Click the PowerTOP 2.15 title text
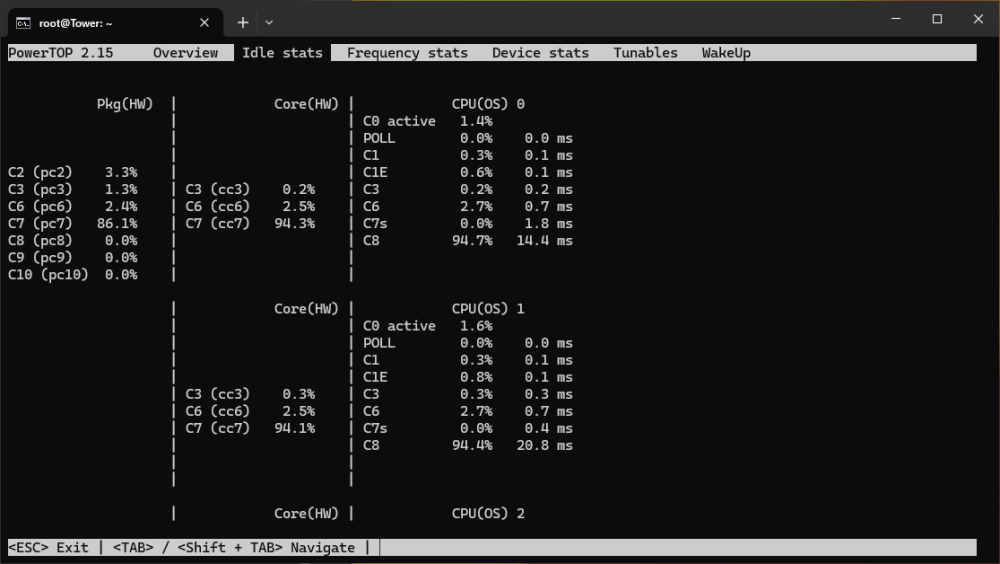This screenshot has width=1000, height=564. (x=61, y=53)
